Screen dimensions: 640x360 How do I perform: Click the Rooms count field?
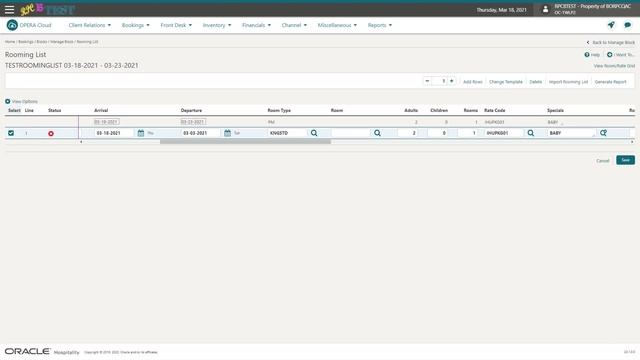coord(468,133)
